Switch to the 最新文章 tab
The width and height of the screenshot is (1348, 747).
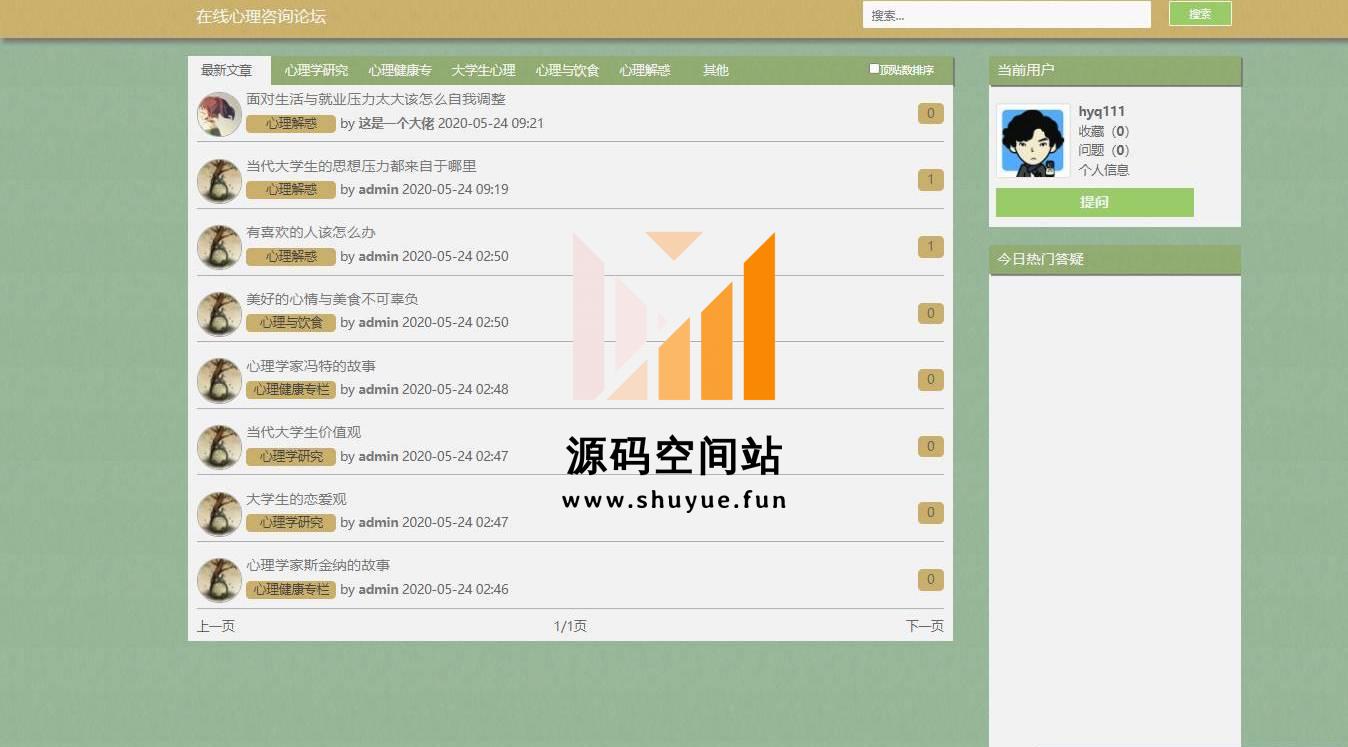pos(228,70)
